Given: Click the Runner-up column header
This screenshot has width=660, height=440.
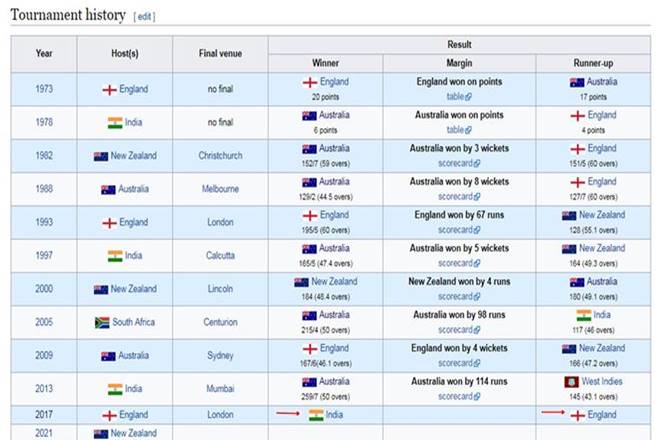Looking at the screenshot, I should (x=593, y=63).
